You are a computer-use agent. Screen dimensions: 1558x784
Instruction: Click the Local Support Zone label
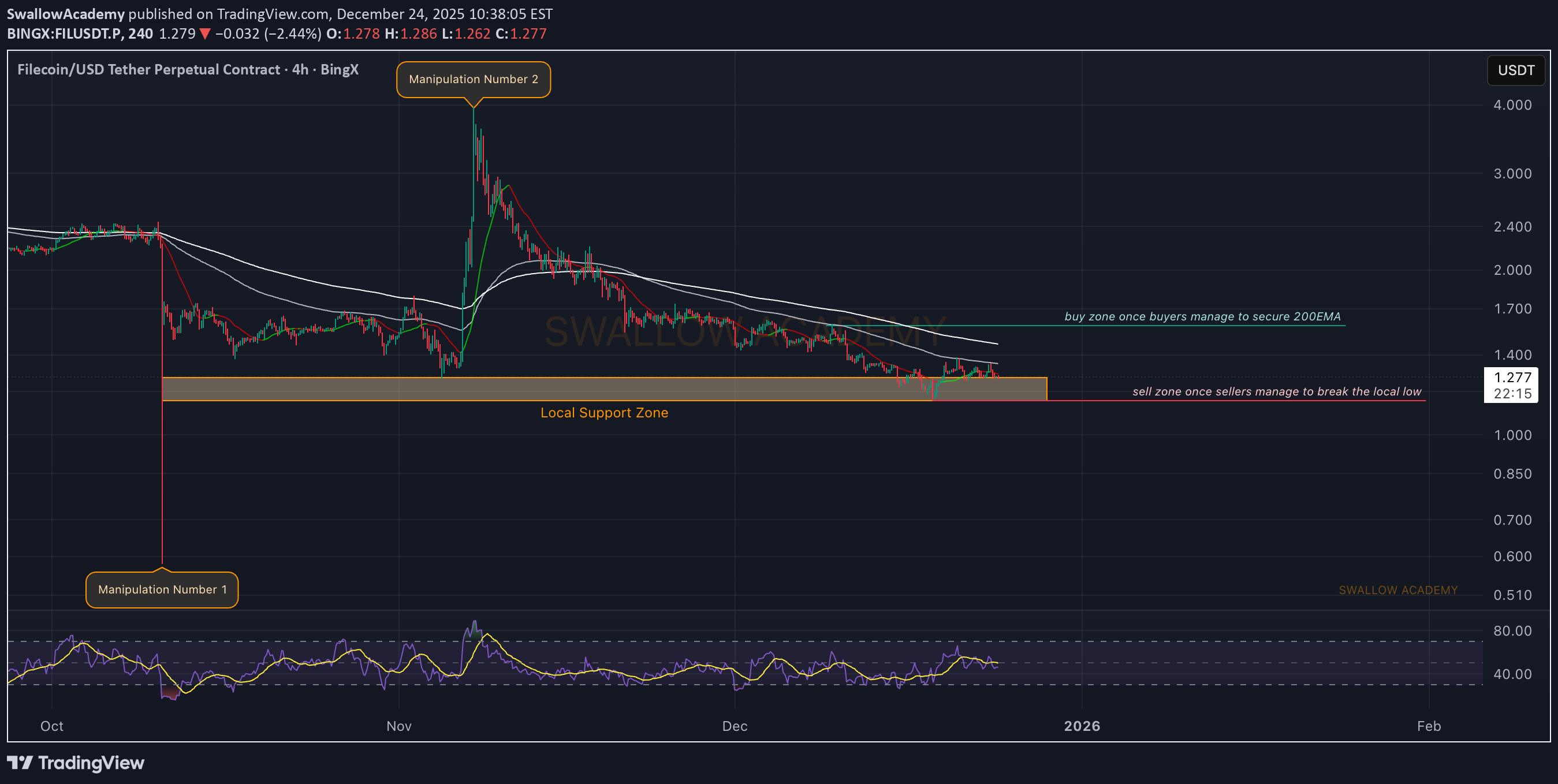click(603, 413)
